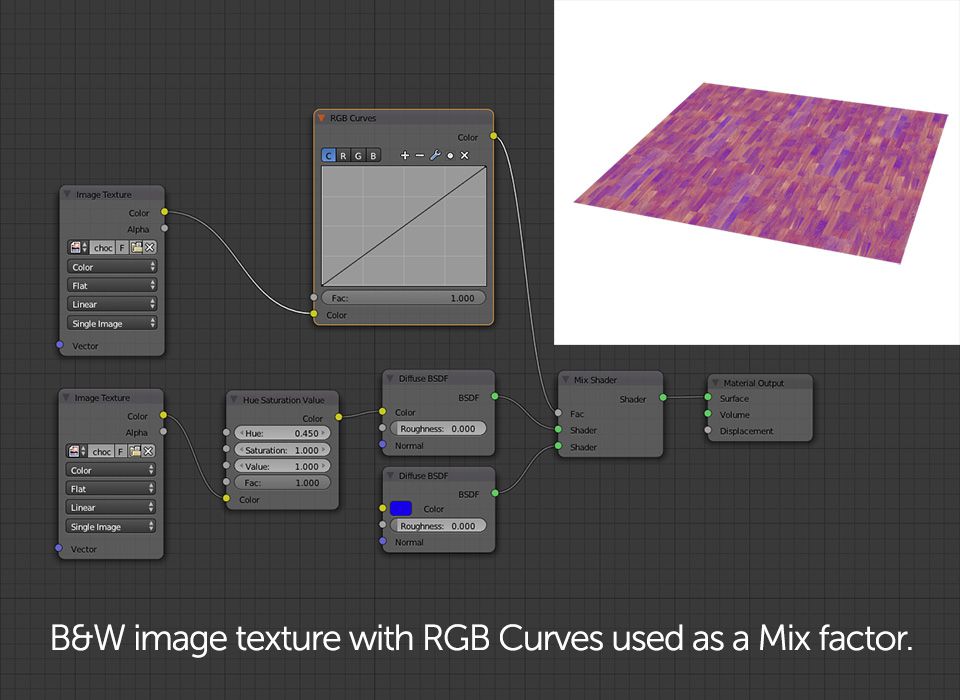Screen dimensions: 960x700
Task: Click the Mix Shader node header
Action: 610,380
